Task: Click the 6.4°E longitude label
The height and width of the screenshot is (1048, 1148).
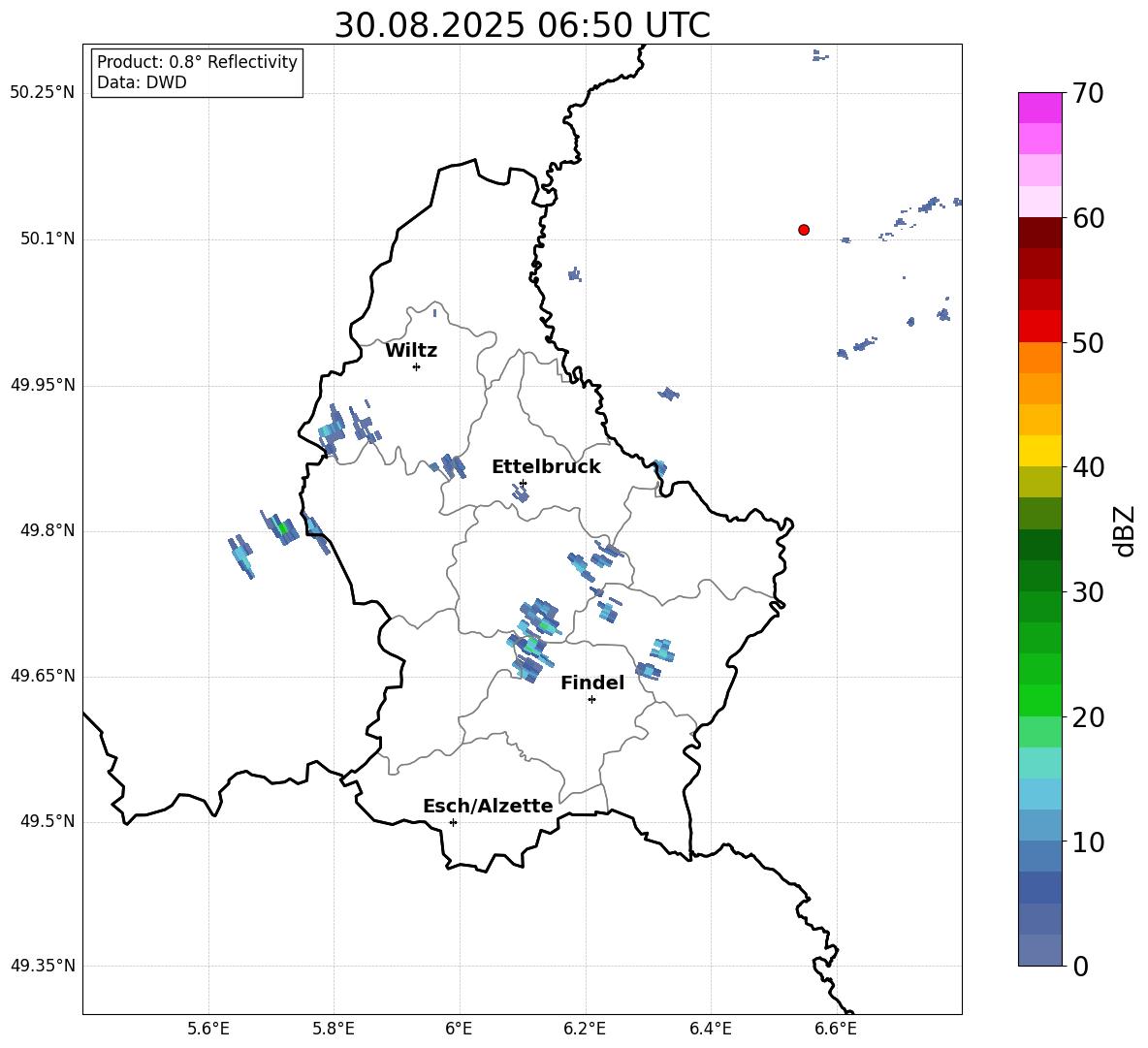Action: click(x=710, y=1030)
